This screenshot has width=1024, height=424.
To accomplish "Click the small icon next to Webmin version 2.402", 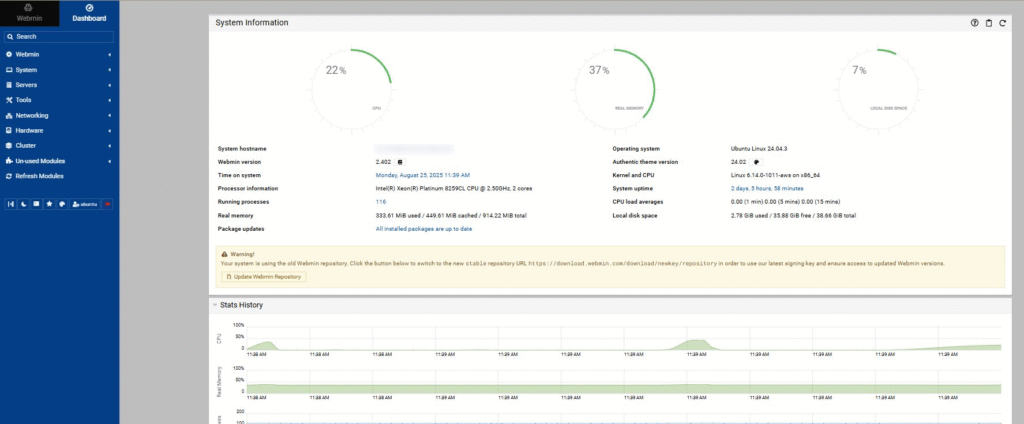I will [400, 162].
